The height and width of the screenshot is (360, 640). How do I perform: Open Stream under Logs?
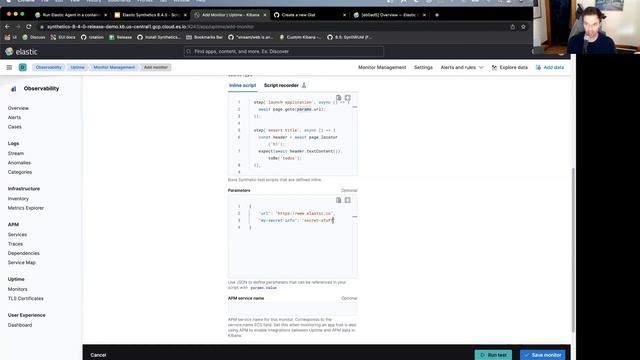pyautogui.click(x=16, y=153)
